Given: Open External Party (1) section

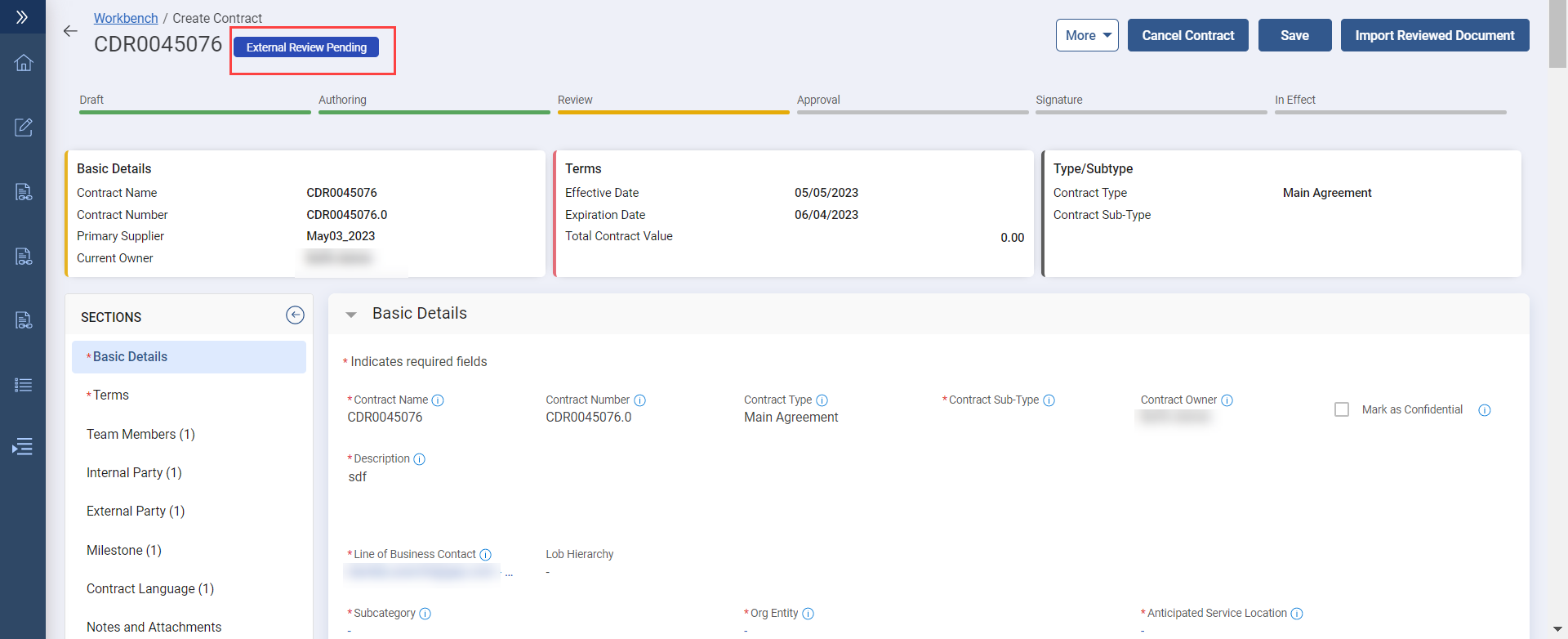Looking at the screenshot, I should tap(136, 512).
